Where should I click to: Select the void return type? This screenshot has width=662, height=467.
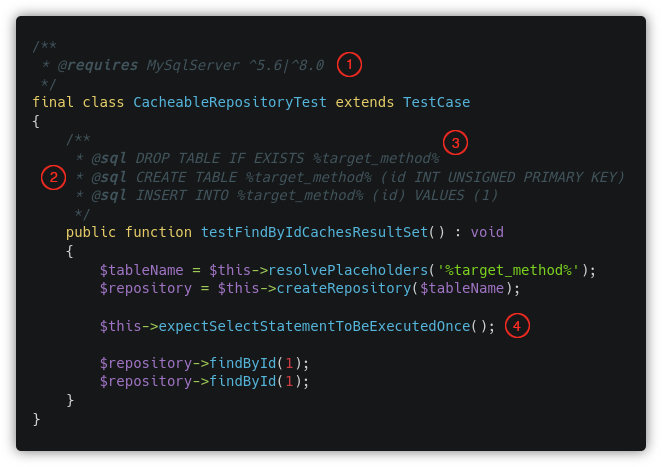click(487, 232)
